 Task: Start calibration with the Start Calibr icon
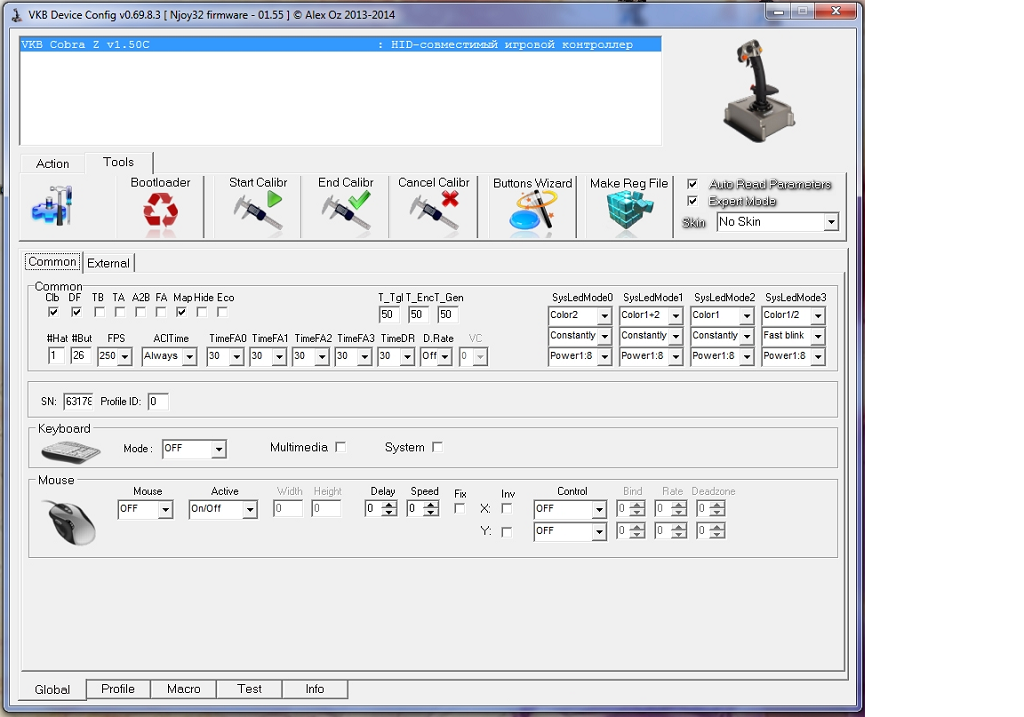coord(257,210)
